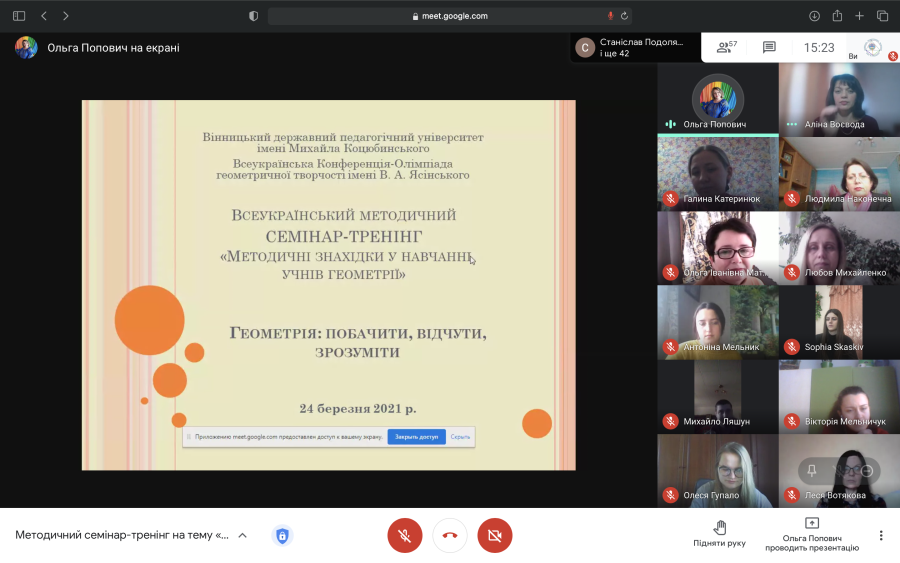Toggle the Safari sidebar button

click(x=19, y=16)
